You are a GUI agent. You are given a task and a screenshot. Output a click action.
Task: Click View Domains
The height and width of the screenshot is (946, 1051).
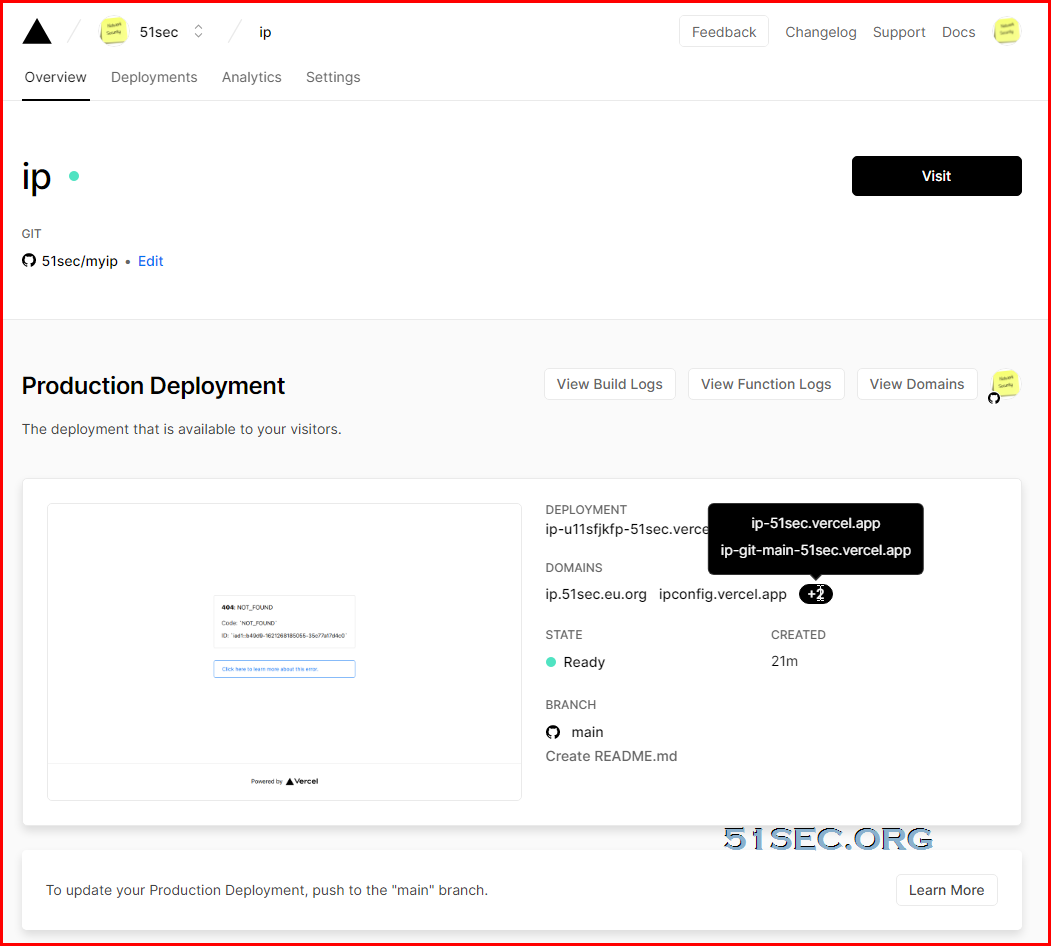917,384
